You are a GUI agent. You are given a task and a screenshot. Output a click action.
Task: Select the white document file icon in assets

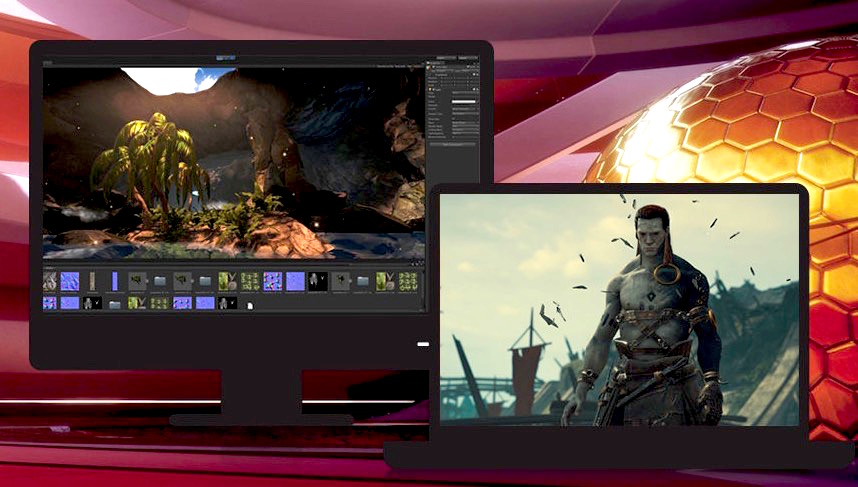click(x=249, y=303)
